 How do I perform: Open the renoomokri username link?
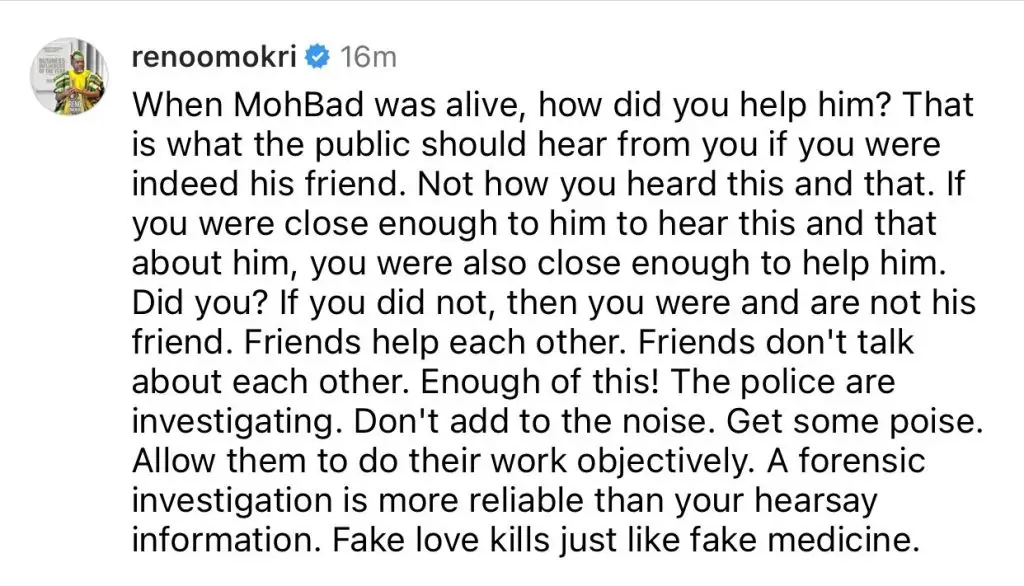[x=214, y=58]
